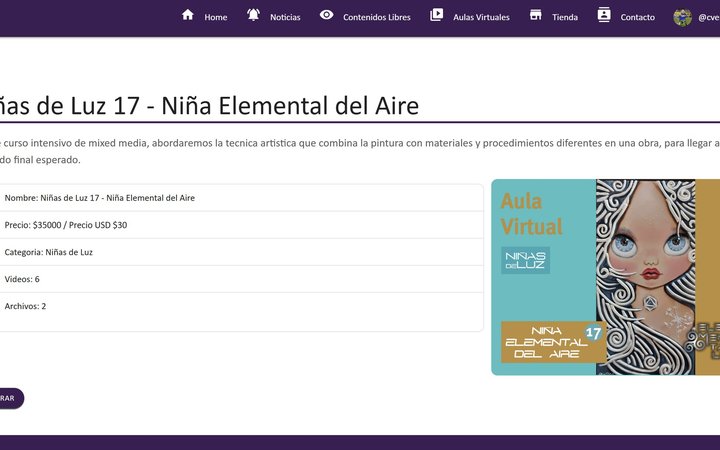Navigate to Aulas Virtuales
This screenshot has height=450, width=720.
481,17
